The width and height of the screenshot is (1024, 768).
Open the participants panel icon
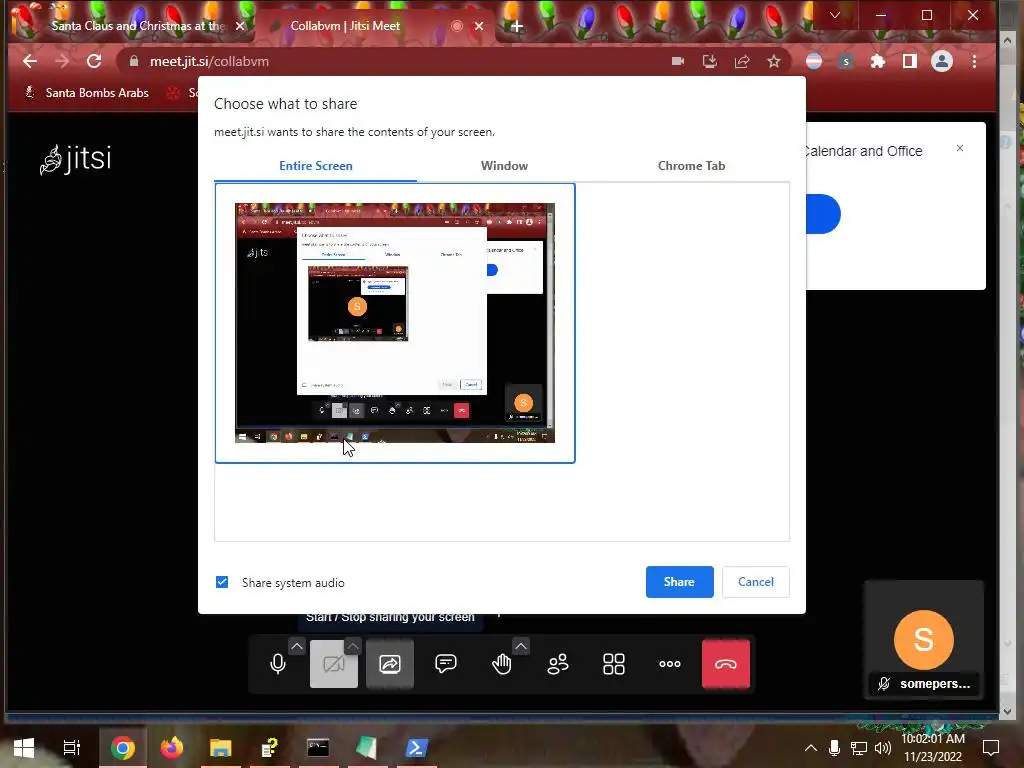click(558, 664)
